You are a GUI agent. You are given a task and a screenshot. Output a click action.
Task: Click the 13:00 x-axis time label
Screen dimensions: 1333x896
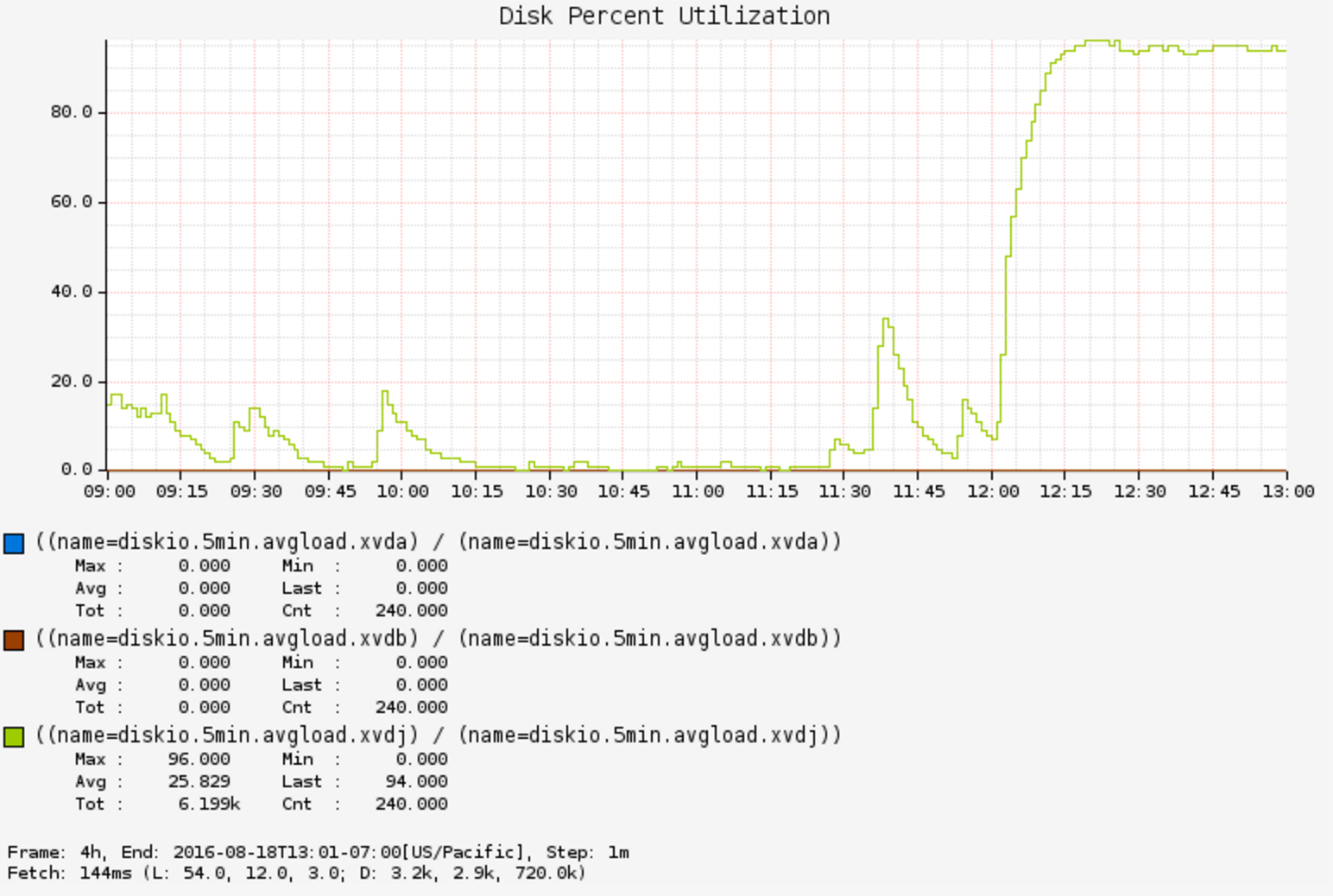[1287, 492]
